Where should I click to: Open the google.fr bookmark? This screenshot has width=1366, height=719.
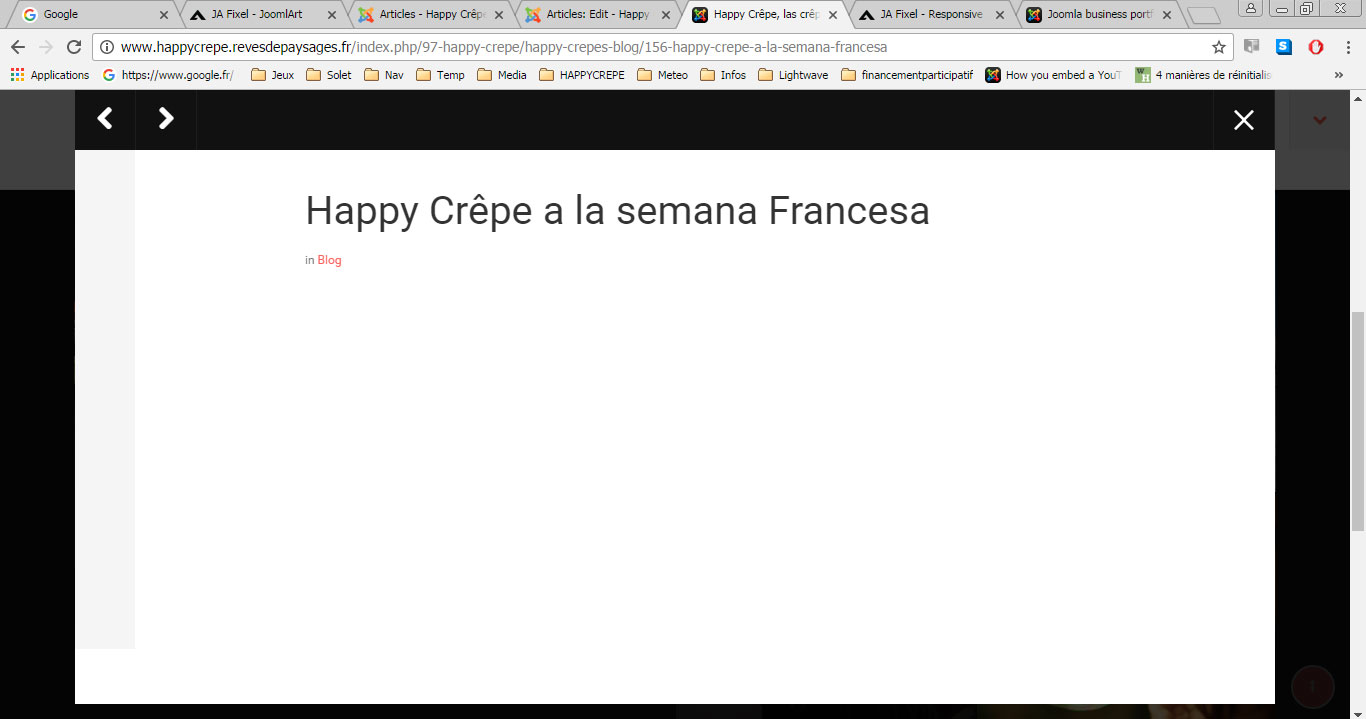[167, 75]
